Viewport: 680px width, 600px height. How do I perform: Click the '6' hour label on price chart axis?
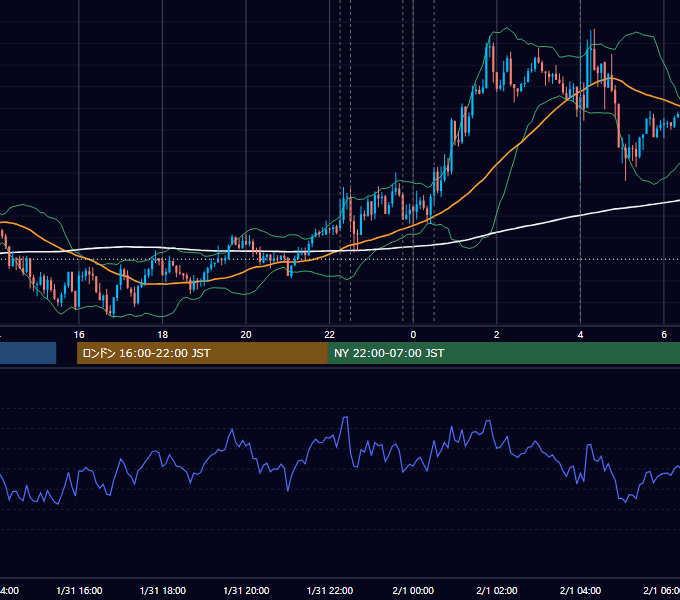click(x=664, y=335)
